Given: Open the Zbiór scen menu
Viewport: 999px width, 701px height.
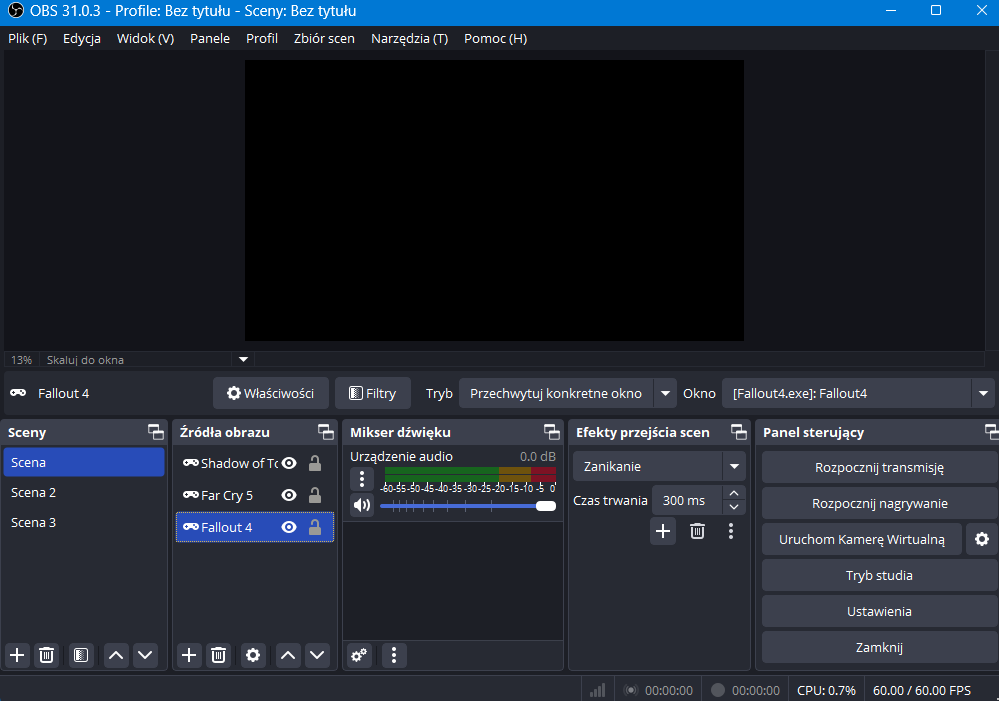Looking at the screenshot, I should (x=324, y=39).
